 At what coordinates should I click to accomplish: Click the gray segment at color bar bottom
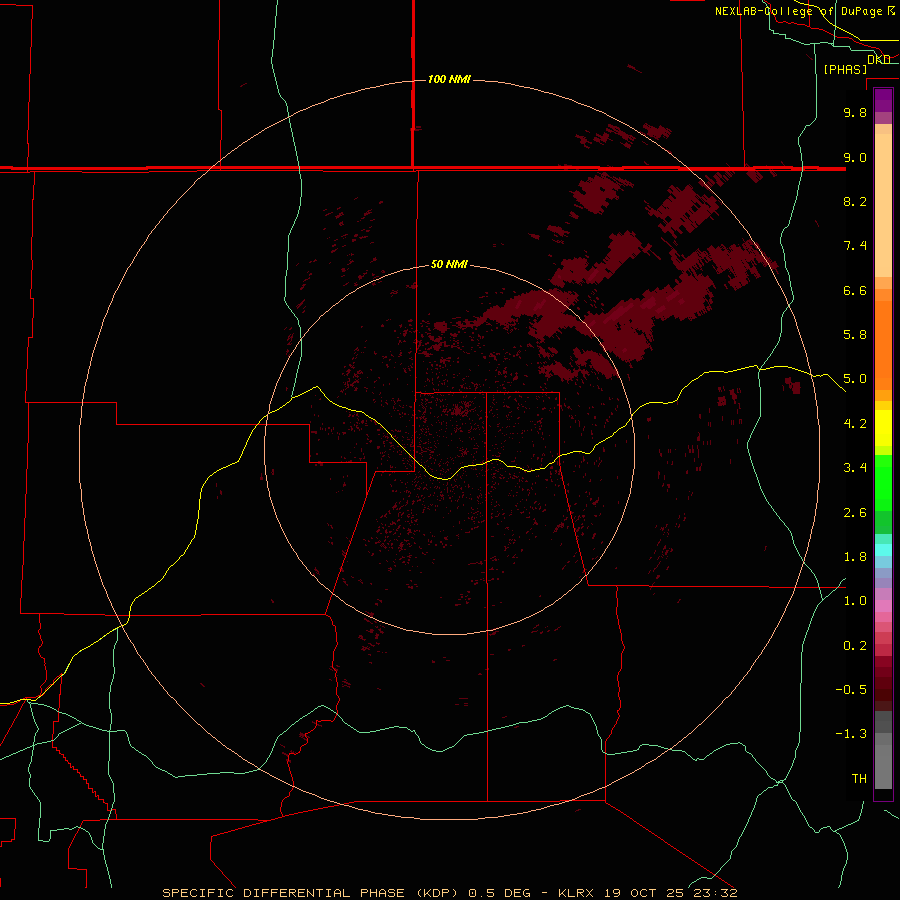[883, 769]
